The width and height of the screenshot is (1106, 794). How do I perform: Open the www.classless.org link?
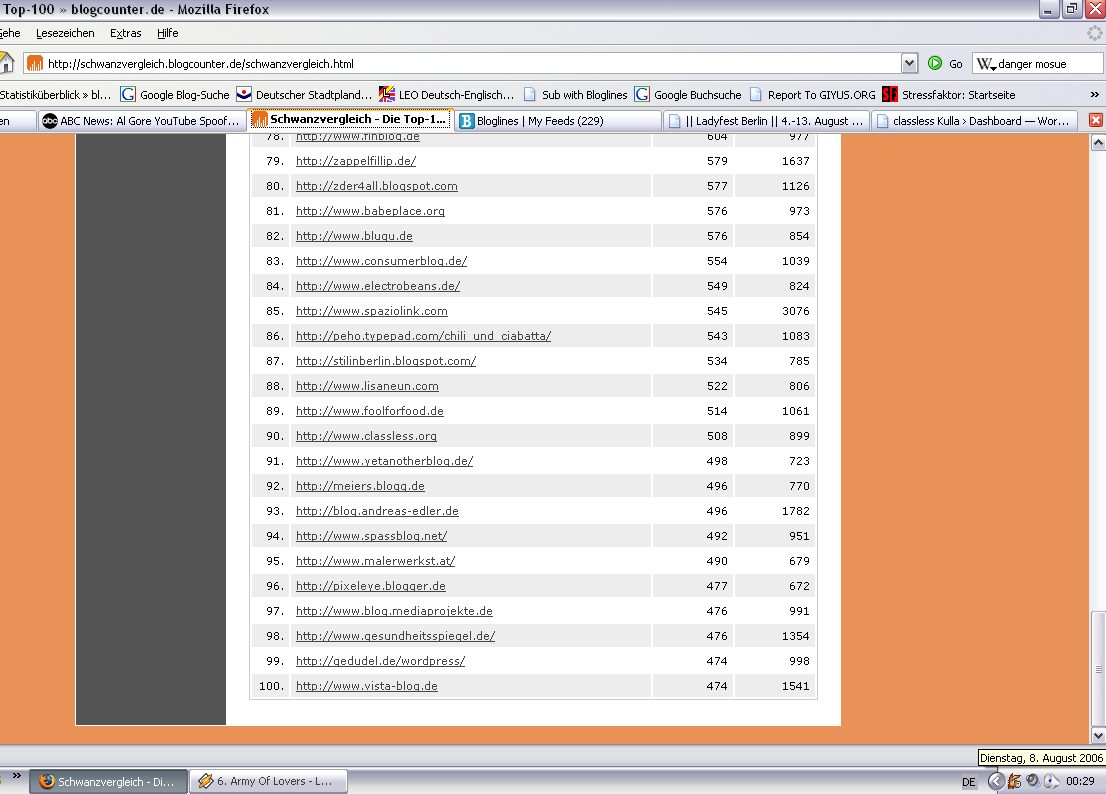tap(366, 436)
